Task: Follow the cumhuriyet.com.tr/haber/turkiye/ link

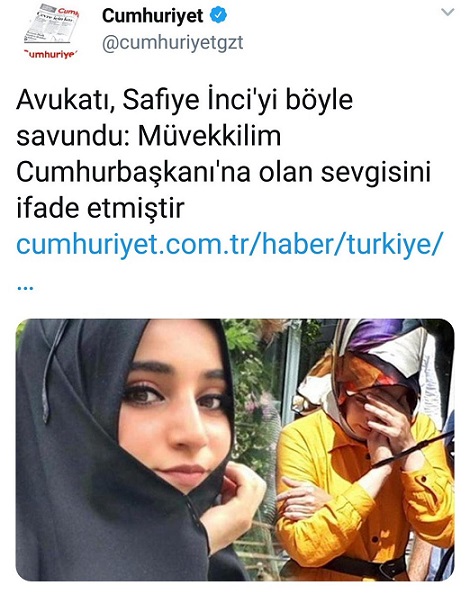Action: click(x=229, y=245)
